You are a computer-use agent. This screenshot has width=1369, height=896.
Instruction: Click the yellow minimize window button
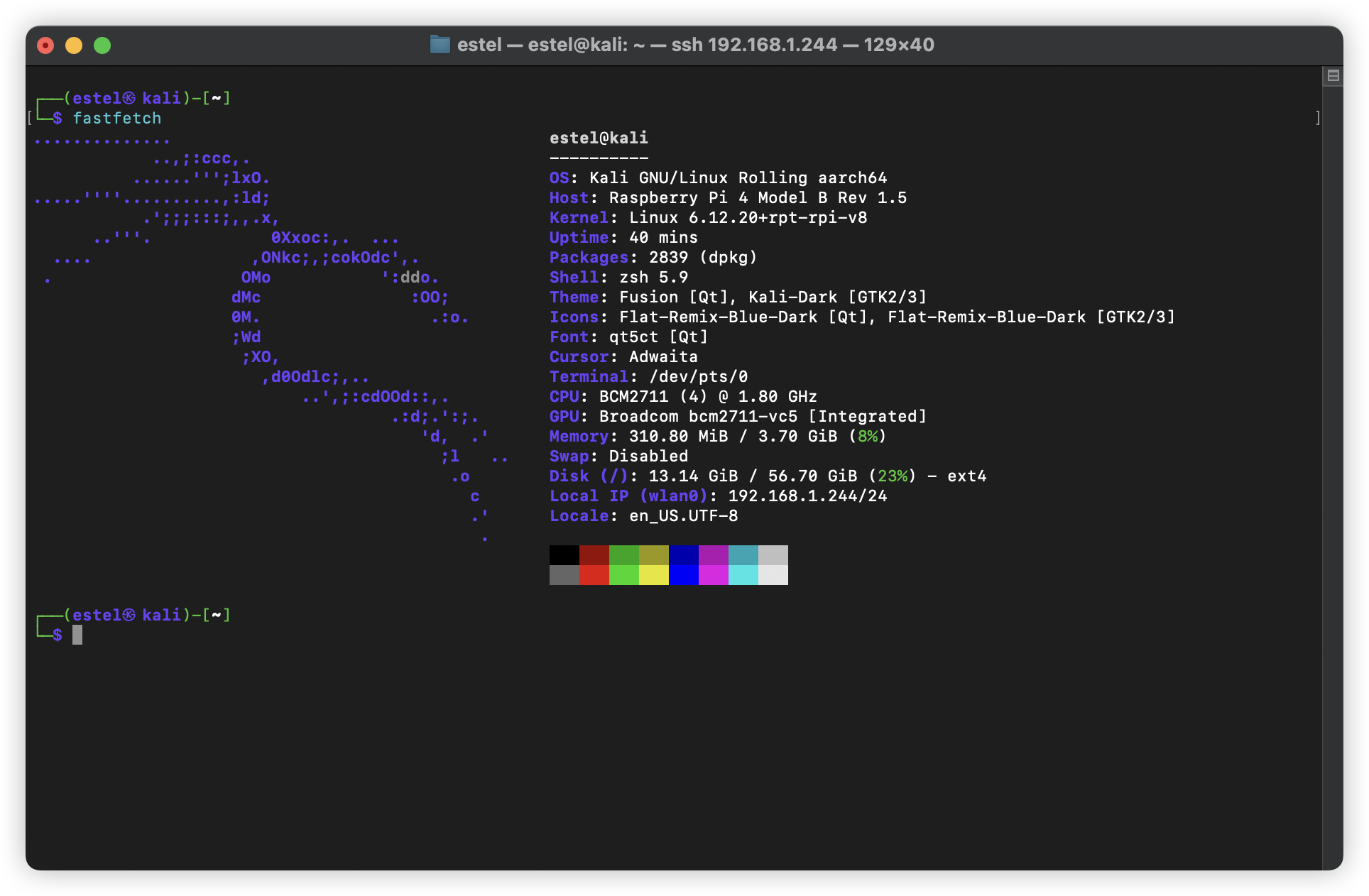(x=74, y=45)
